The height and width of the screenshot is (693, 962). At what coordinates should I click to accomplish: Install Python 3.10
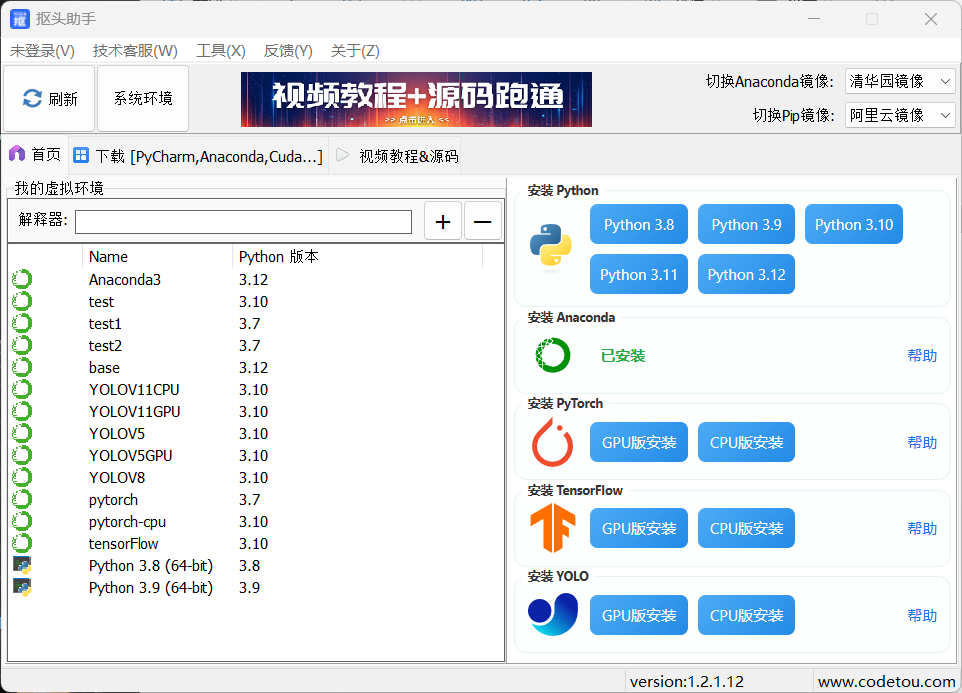(x=853, y=224)
